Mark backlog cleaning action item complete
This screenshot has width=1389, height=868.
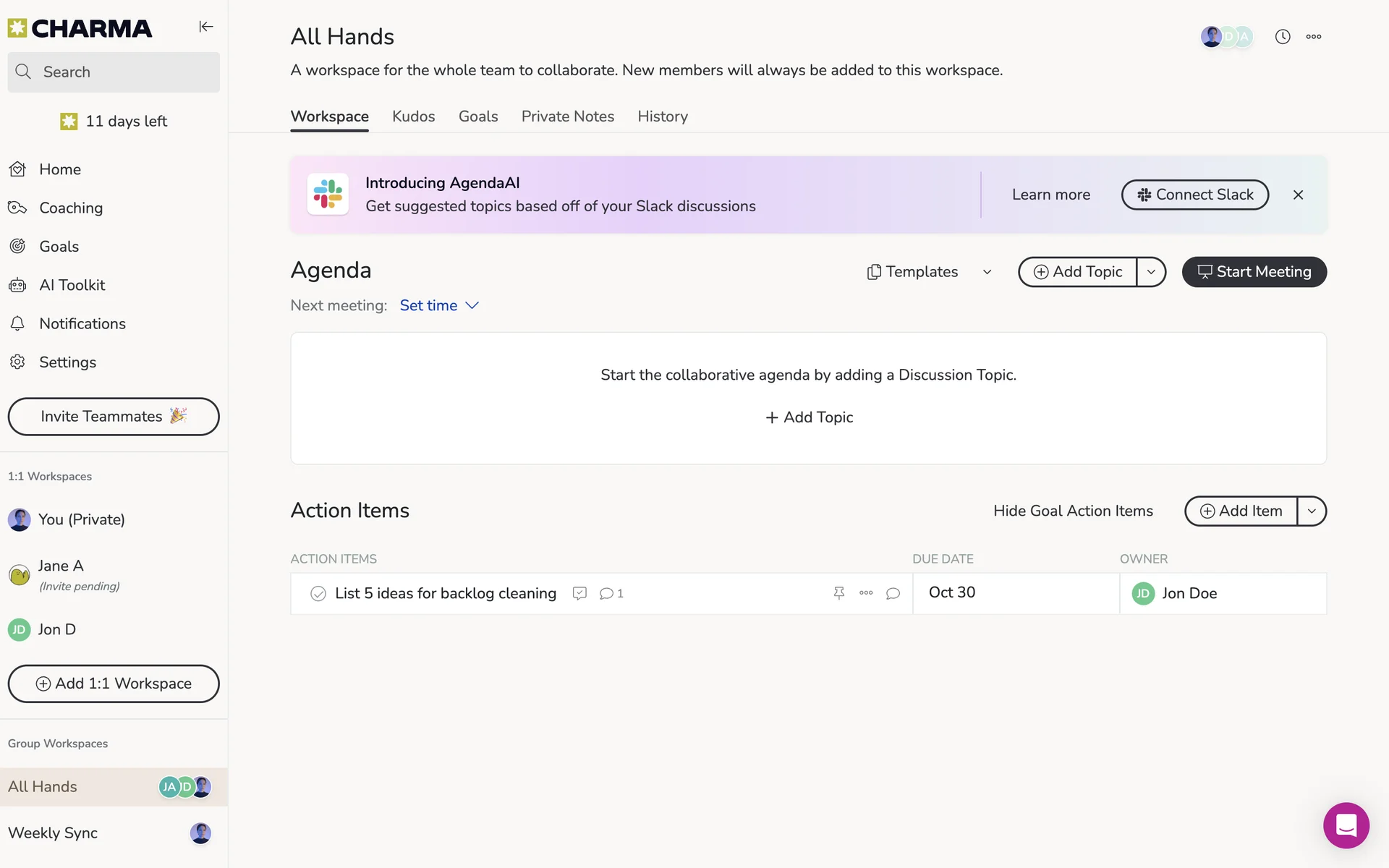[x=318, y=594]
